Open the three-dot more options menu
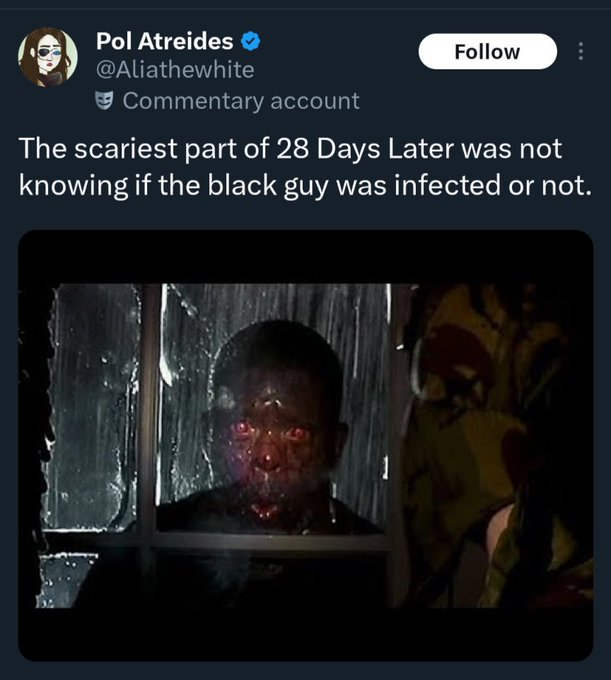The width and height of the screenshot is (611, 680). (x=581, y=51)
